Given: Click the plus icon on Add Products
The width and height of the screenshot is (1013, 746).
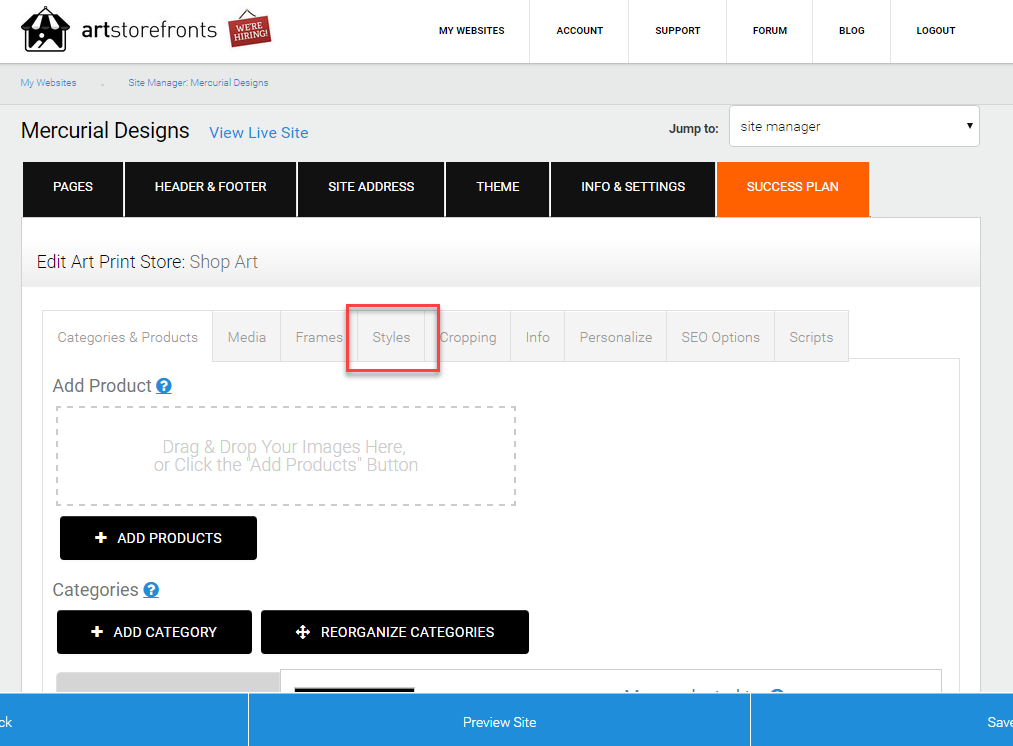Looking at the screenshot, I should pyautogui.click(x=101, y=537).
